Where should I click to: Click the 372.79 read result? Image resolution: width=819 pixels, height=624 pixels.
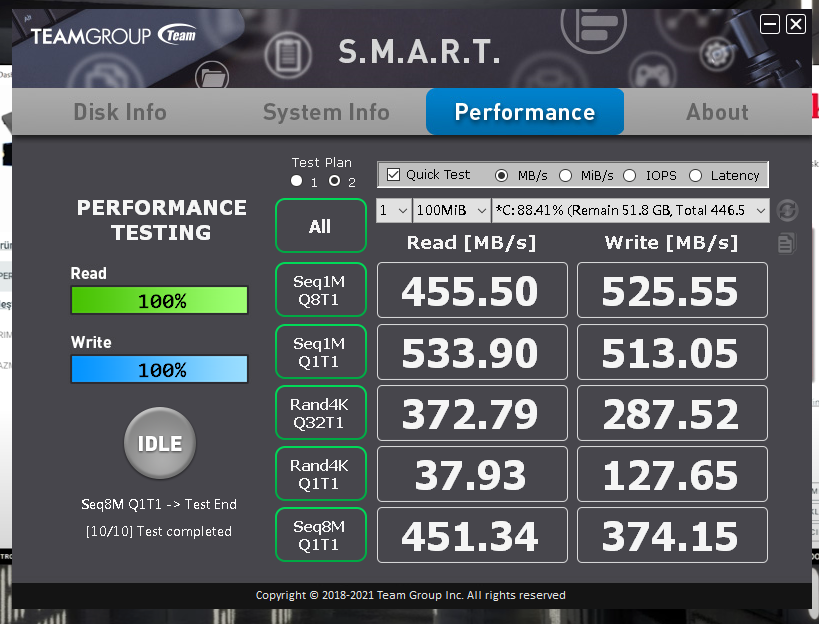tap(472, 413)
